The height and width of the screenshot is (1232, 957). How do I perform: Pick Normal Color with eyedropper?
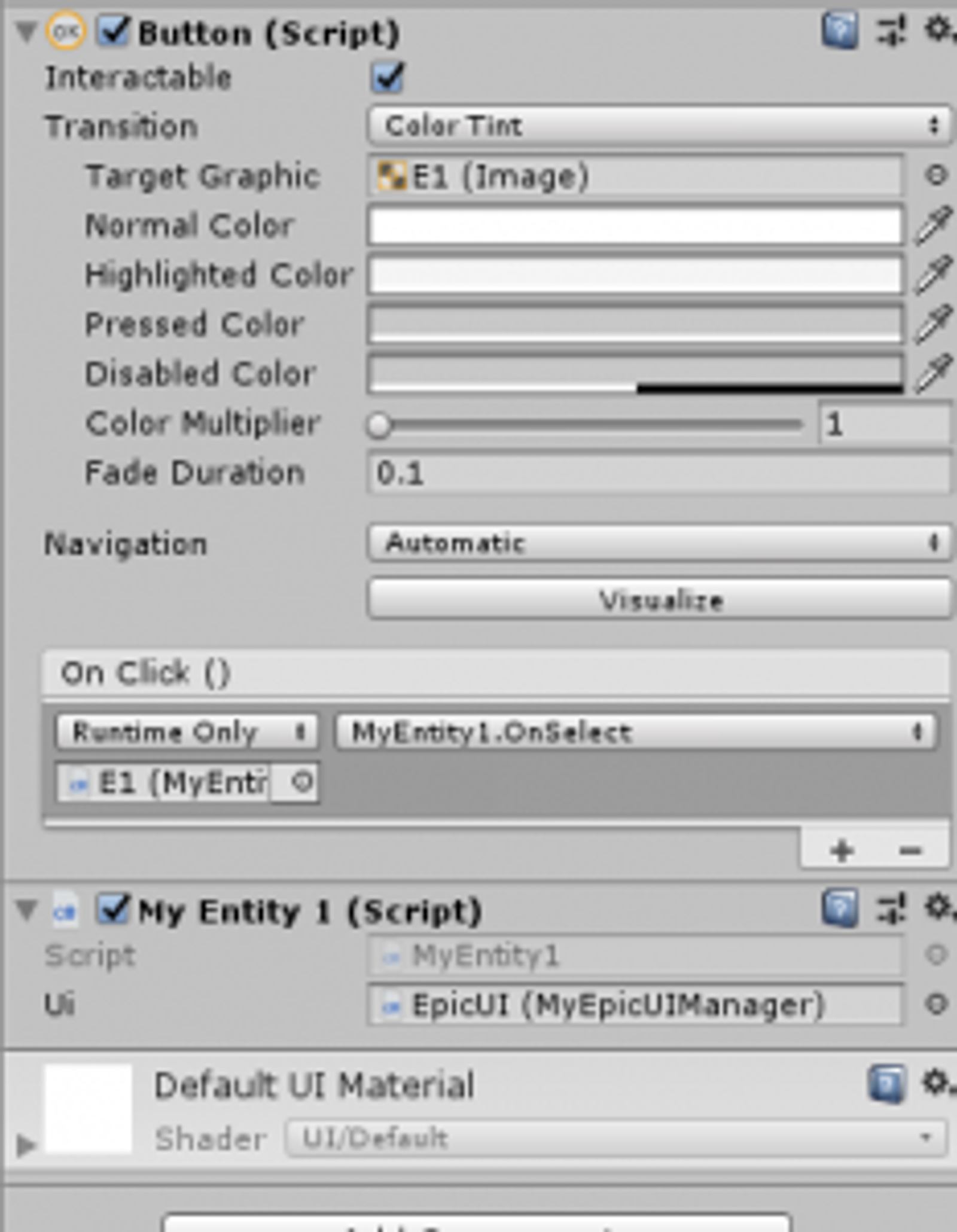pos(934,225)
